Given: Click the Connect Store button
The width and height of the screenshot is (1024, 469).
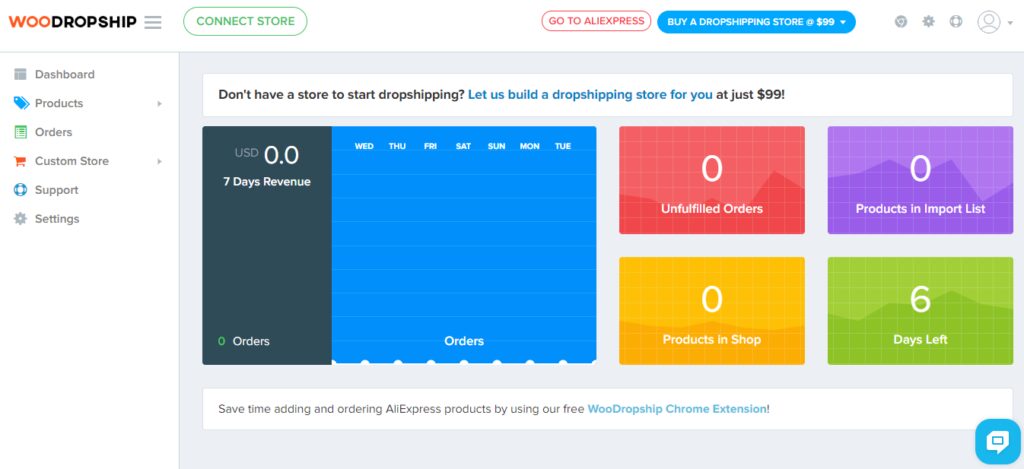Looking at the screenshot, I should [246, 22].
